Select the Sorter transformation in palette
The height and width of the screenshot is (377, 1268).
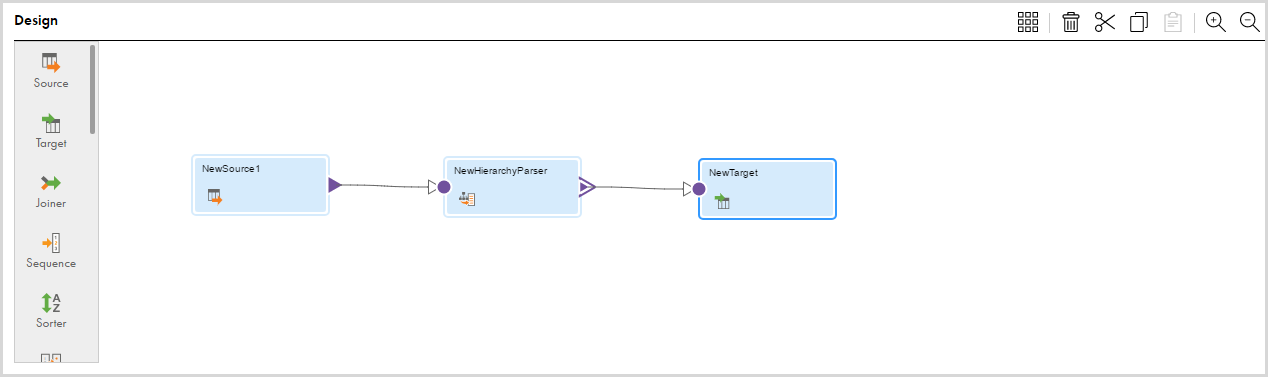[x=51, y=311]
